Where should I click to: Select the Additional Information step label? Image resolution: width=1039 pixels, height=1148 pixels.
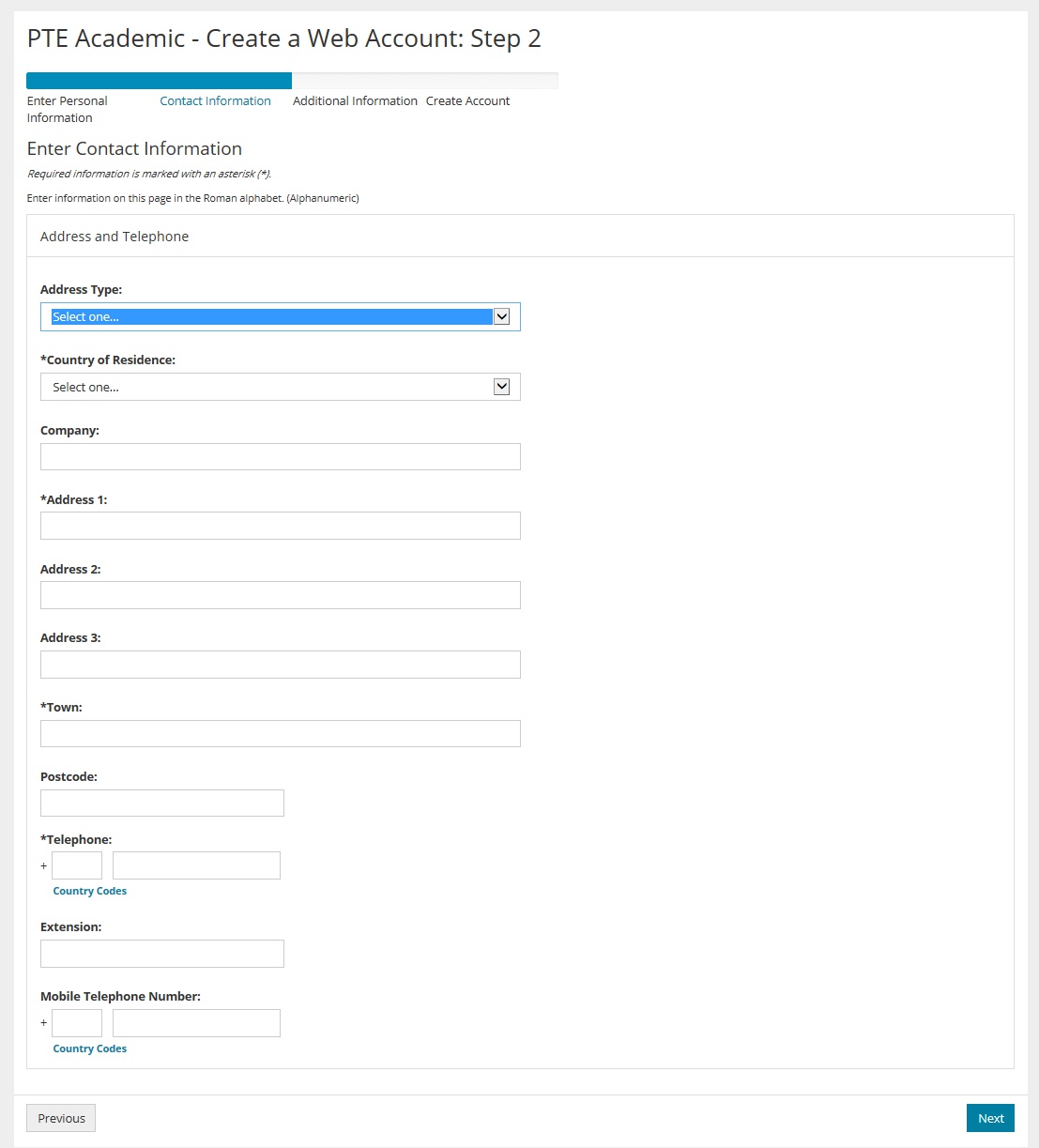pyautogui.click(x=355, y=100)
